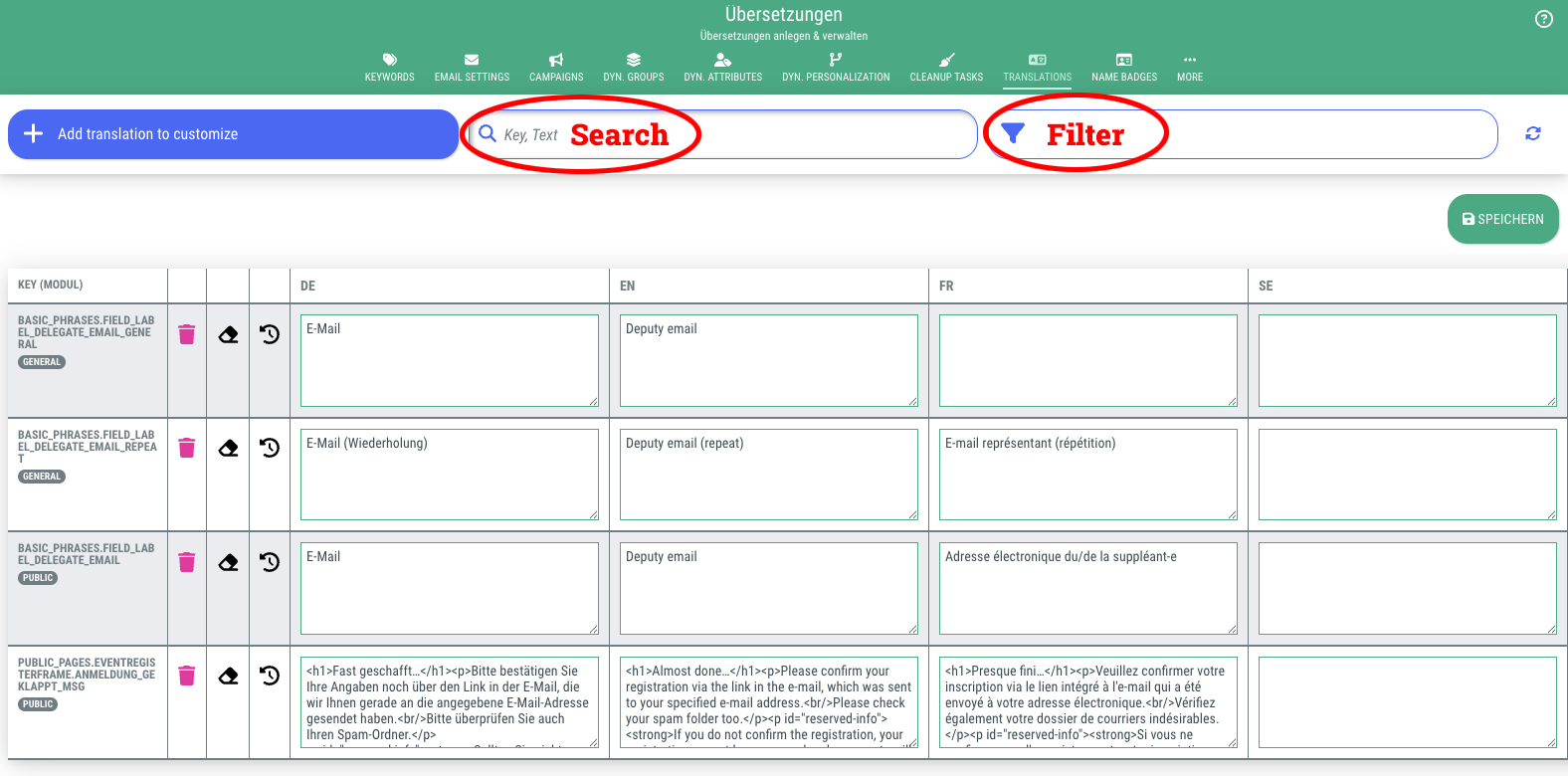
Task: Click Add translation to customize button
Action: point(233,134)
